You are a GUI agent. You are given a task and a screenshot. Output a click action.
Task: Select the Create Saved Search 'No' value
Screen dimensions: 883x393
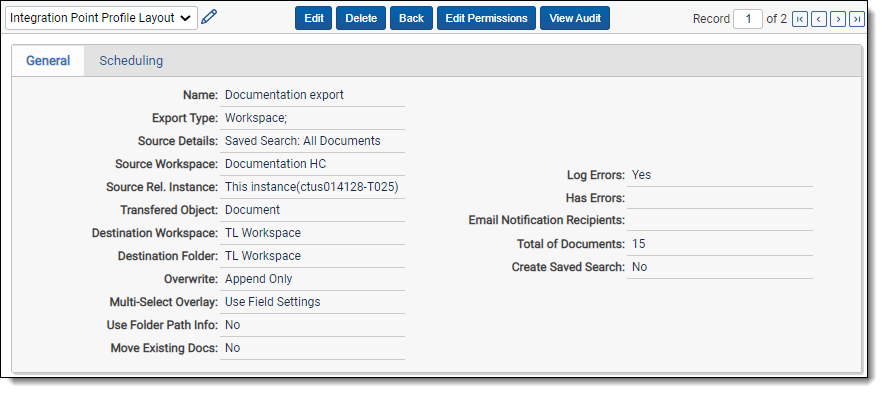tap(640, 267)
